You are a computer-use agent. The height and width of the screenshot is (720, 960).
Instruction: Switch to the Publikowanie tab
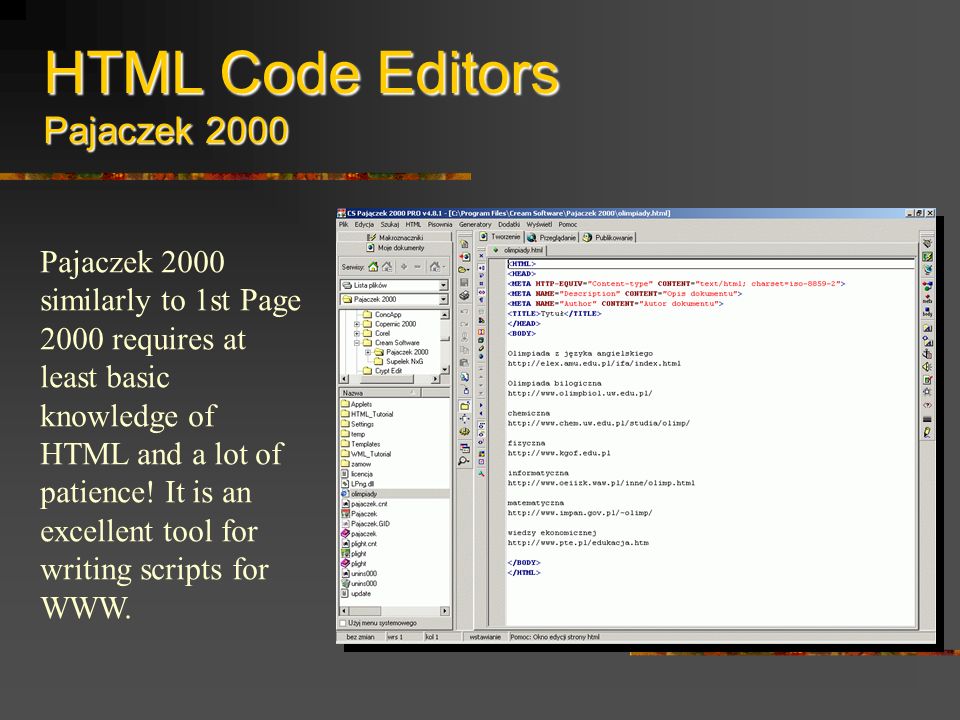[608, 238]
